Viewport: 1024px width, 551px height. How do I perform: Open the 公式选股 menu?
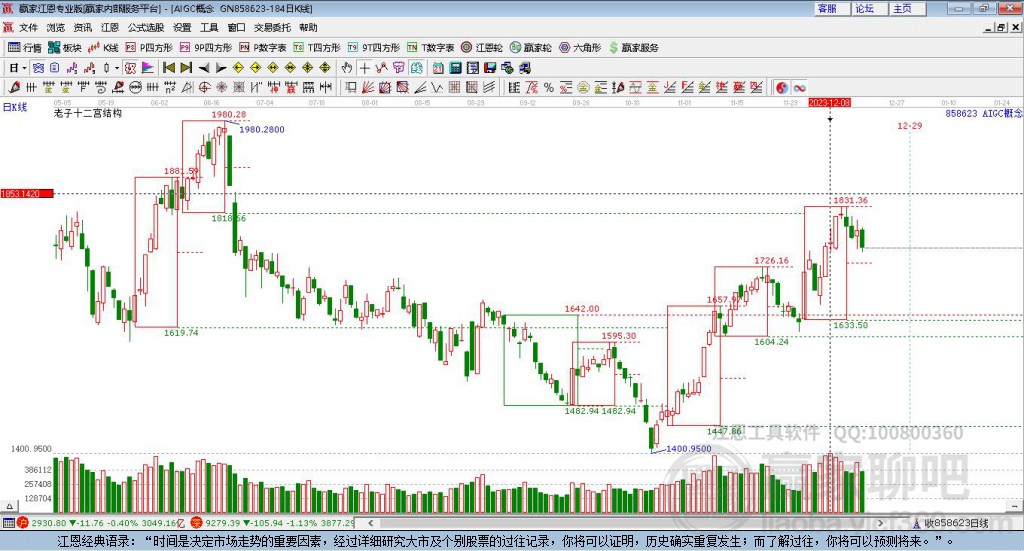coord(146,27)
